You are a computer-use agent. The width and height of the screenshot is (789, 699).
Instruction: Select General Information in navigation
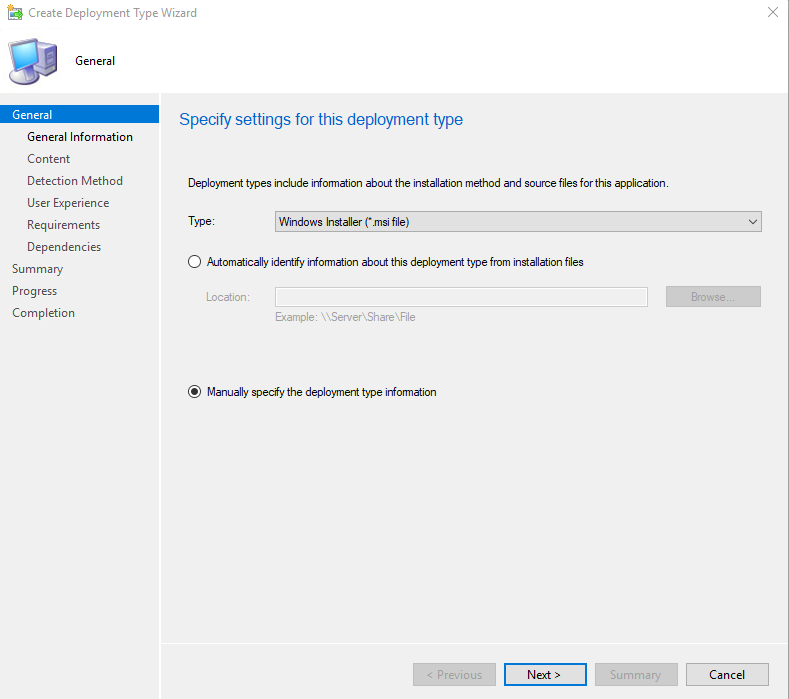80,137
